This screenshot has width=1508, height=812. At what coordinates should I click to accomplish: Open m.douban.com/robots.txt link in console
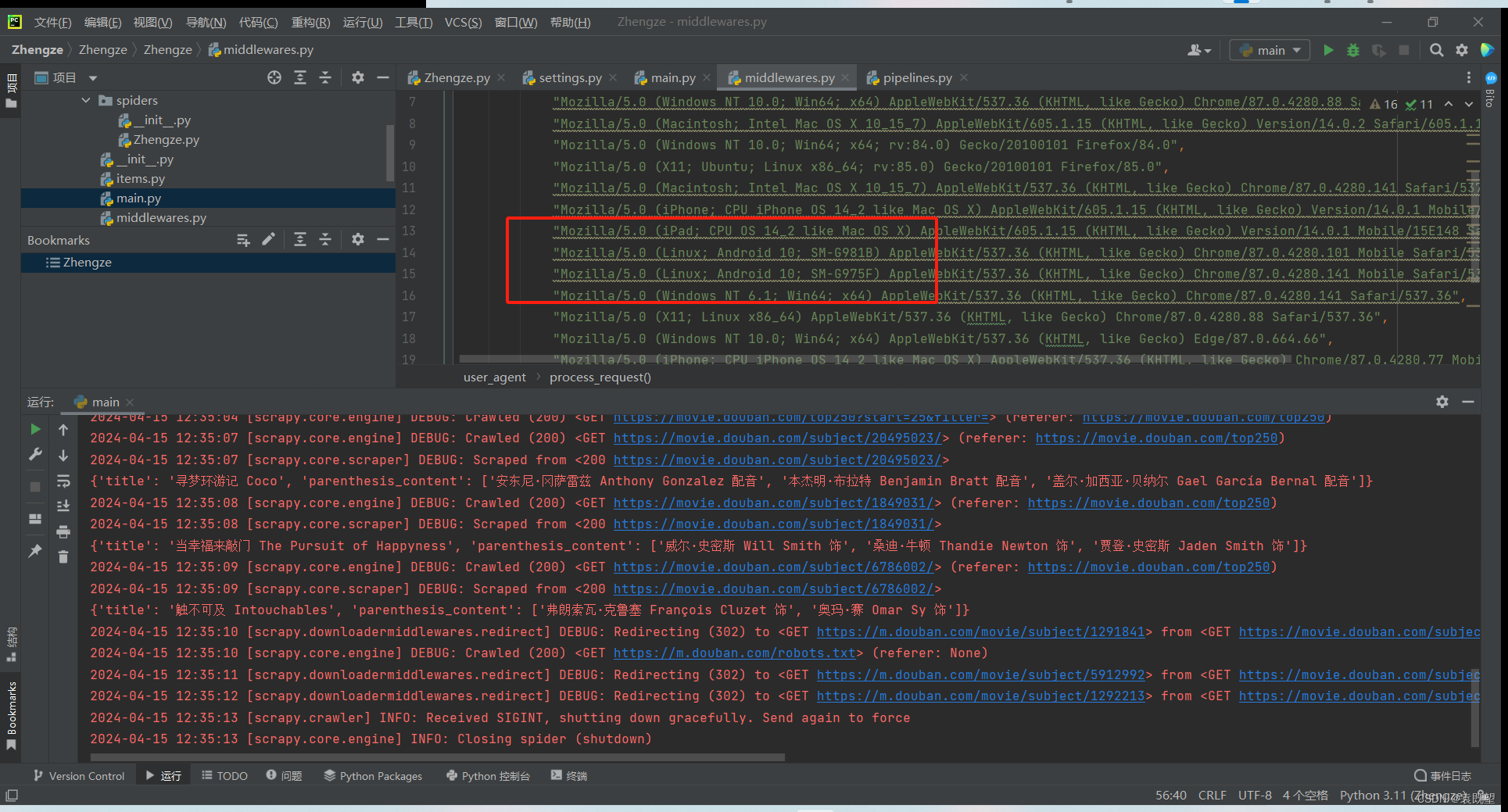click(735, 653)
